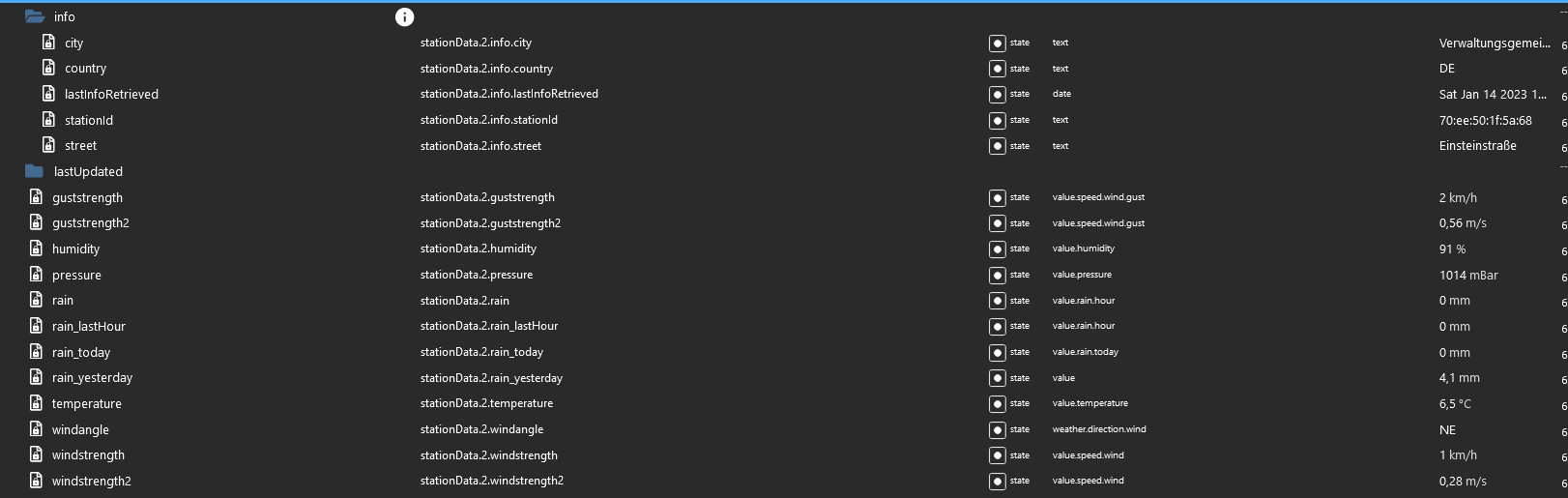Image resolution: width=1568 pixels, height=498 pixels.
Task: Collapse the open info folder
Action: click(x=35, y=16)
